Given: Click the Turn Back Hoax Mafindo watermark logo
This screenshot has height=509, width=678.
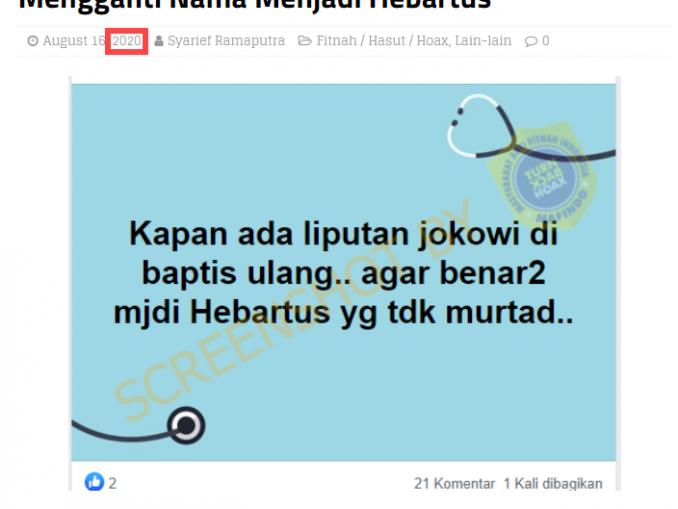Looking at the screenshot, I should point(544,177).
